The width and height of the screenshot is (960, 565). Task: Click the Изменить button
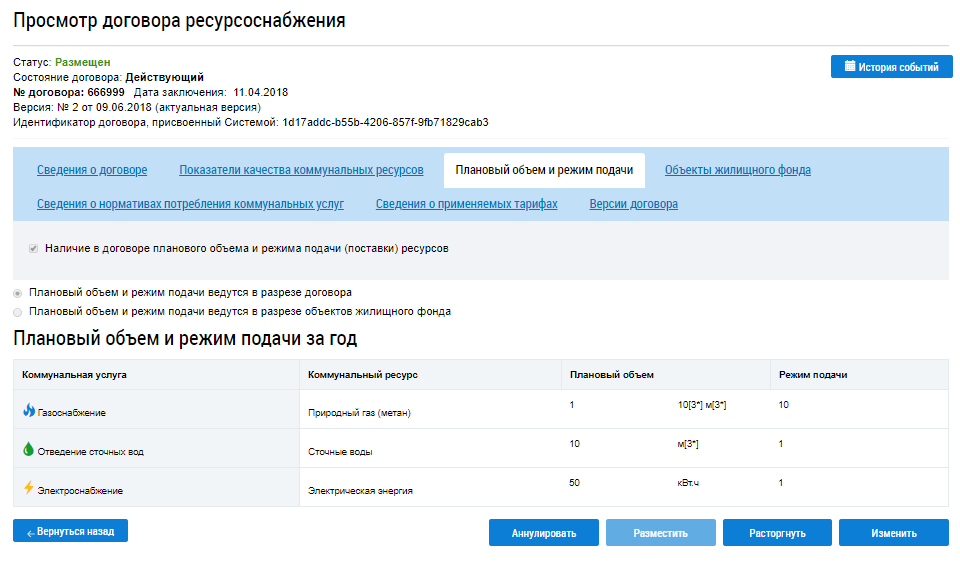[x=893, y=533]
